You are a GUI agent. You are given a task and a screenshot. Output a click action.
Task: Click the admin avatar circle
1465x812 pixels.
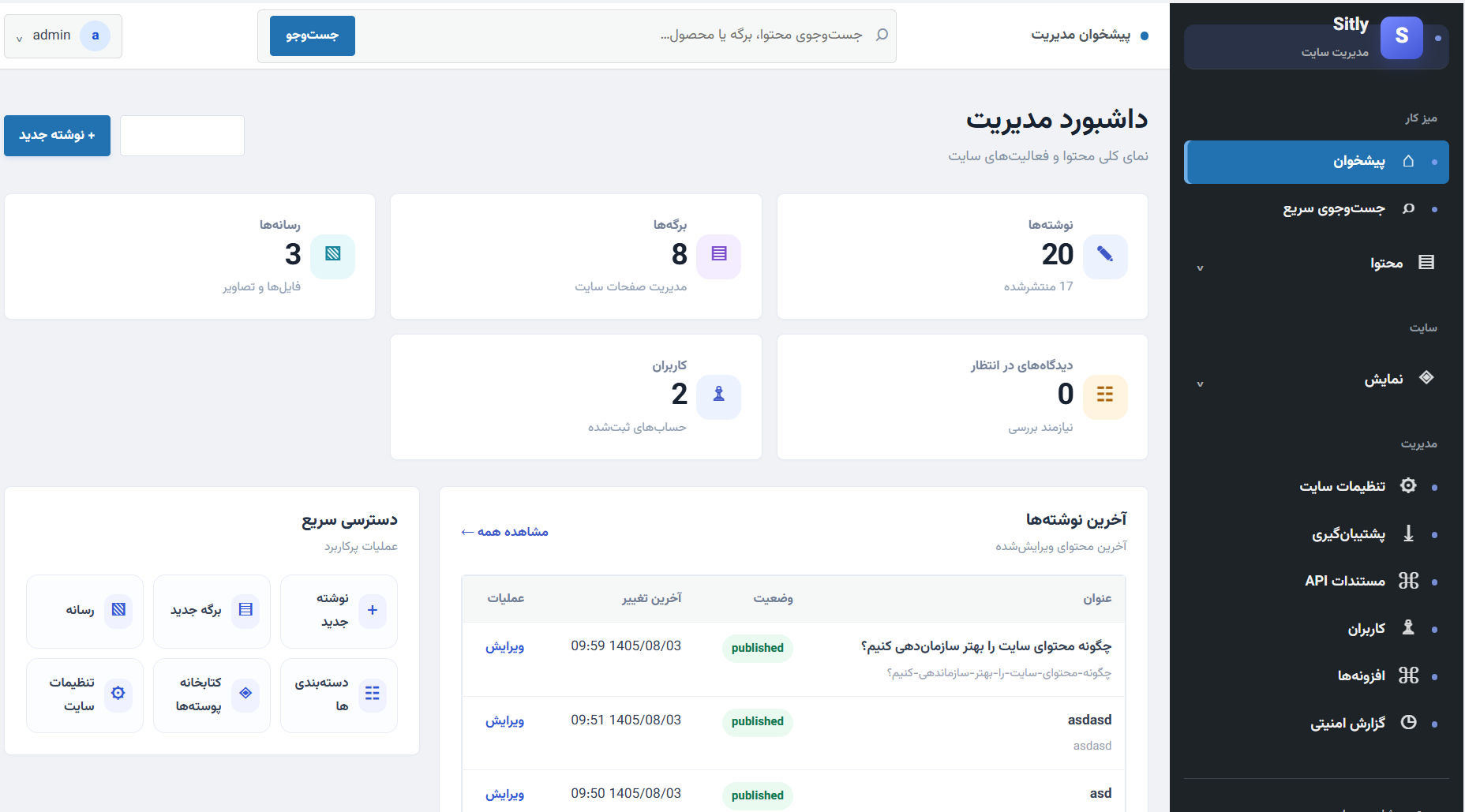[96, 36]
